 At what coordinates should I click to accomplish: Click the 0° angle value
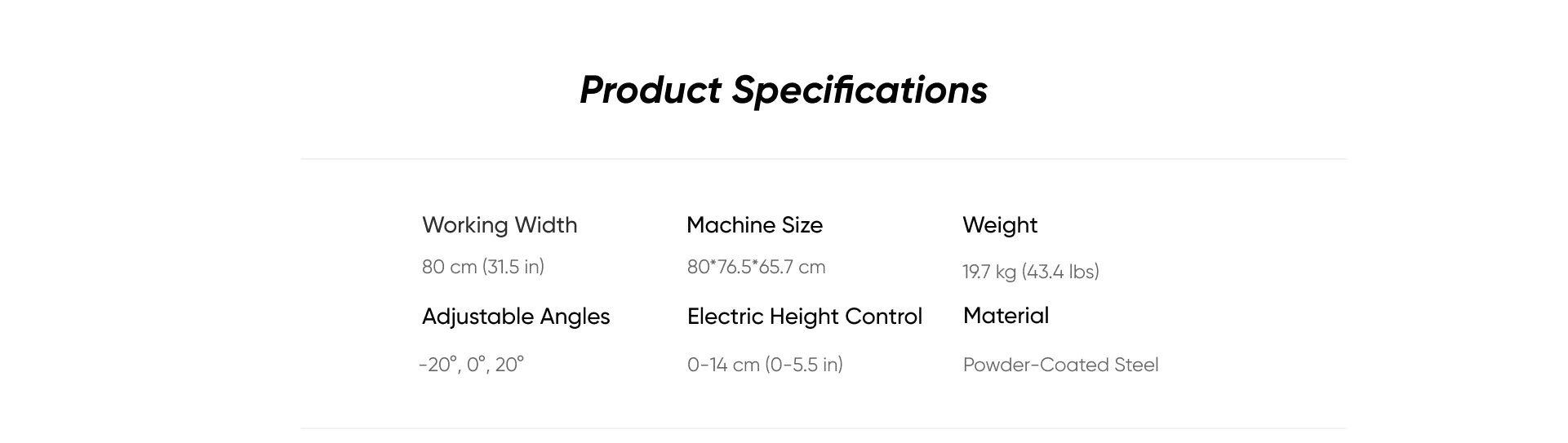click(476, 365)
